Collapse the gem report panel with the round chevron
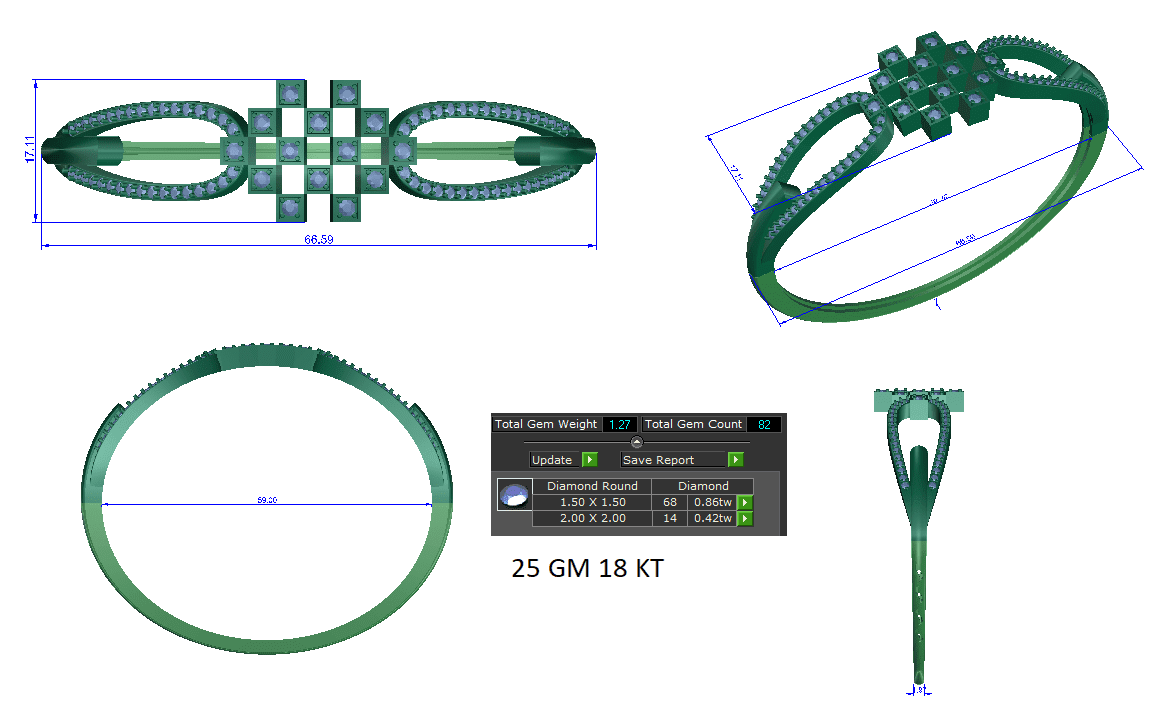This screenshot has height=706, width=1166. pyautogui.click(x=637, y=442)
